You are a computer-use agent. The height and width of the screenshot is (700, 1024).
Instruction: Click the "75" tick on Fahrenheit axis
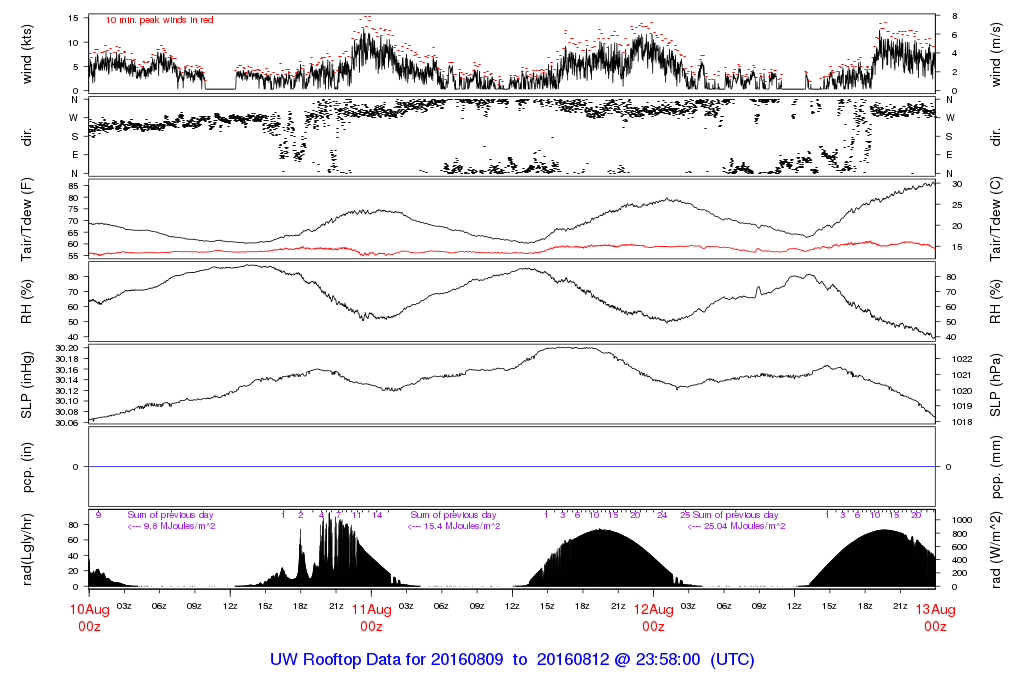(x=73, y=209)
